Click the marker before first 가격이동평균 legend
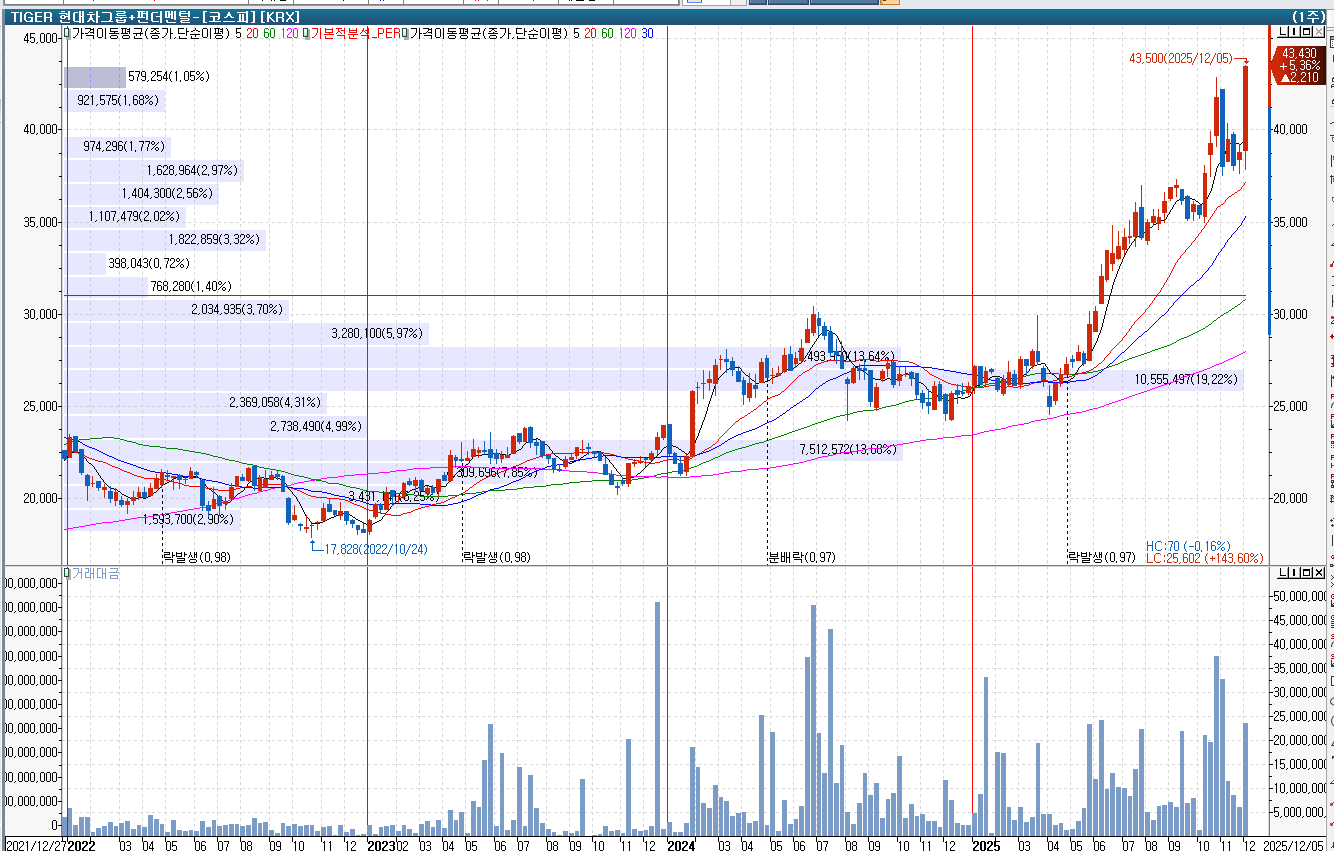1334x851 pixels. click(x=67, y=33)
